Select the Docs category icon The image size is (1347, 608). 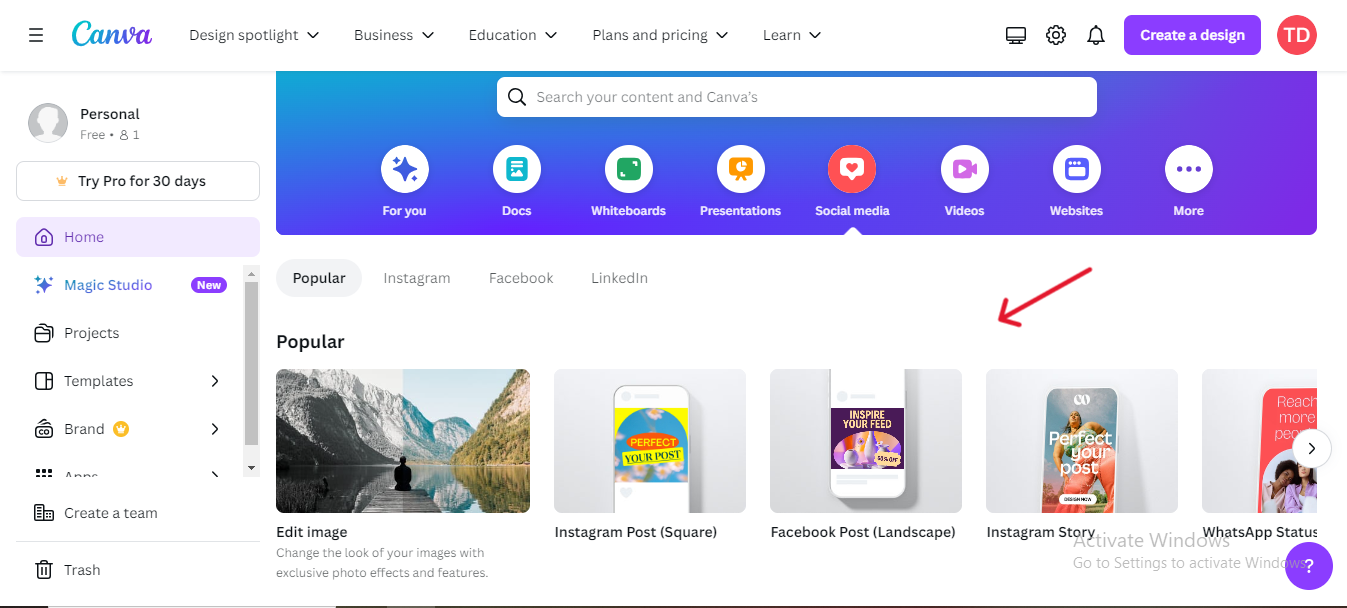[x=517, y=169]
